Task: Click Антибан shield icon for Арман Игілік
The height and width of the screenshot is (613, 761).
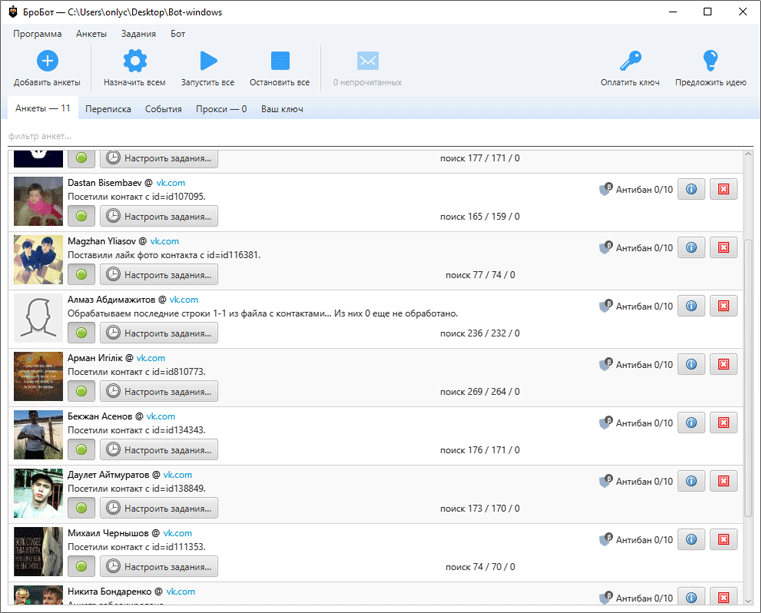Action: pyautogui.click(x=606, y=364)
